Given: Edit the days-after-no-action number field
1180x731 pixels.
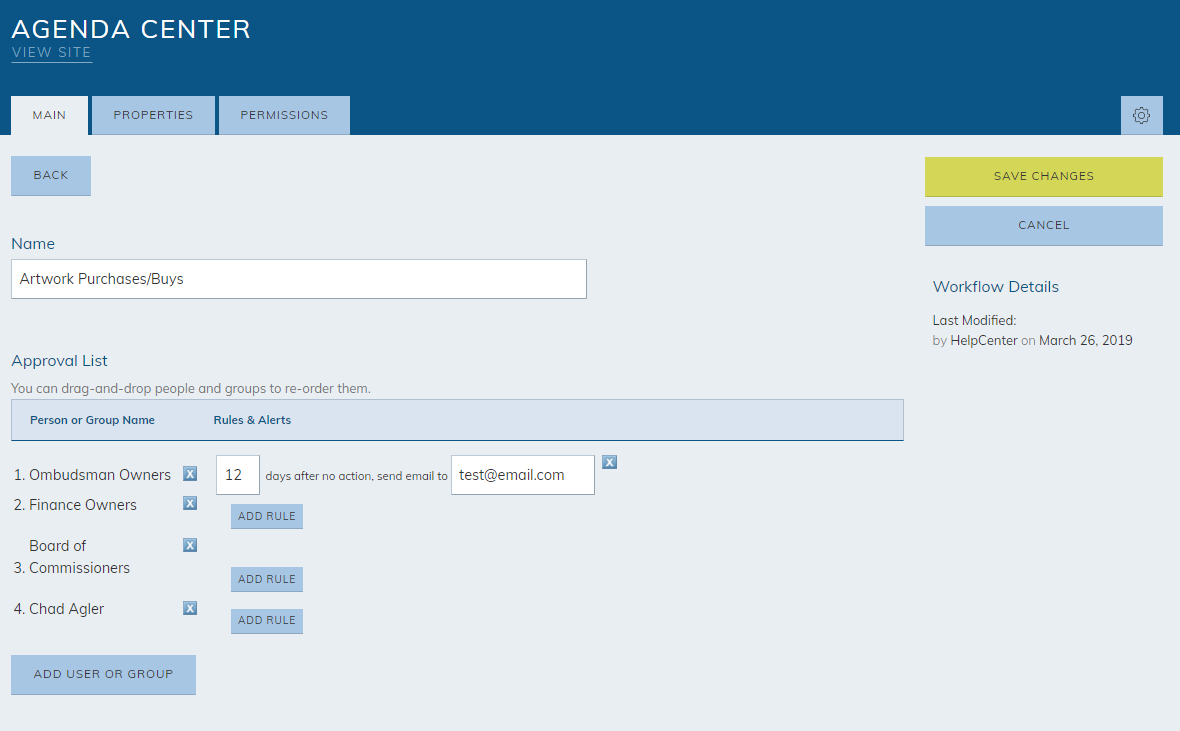Looking at the screenshot, I should pyautogui.click(x=238, y=475).
